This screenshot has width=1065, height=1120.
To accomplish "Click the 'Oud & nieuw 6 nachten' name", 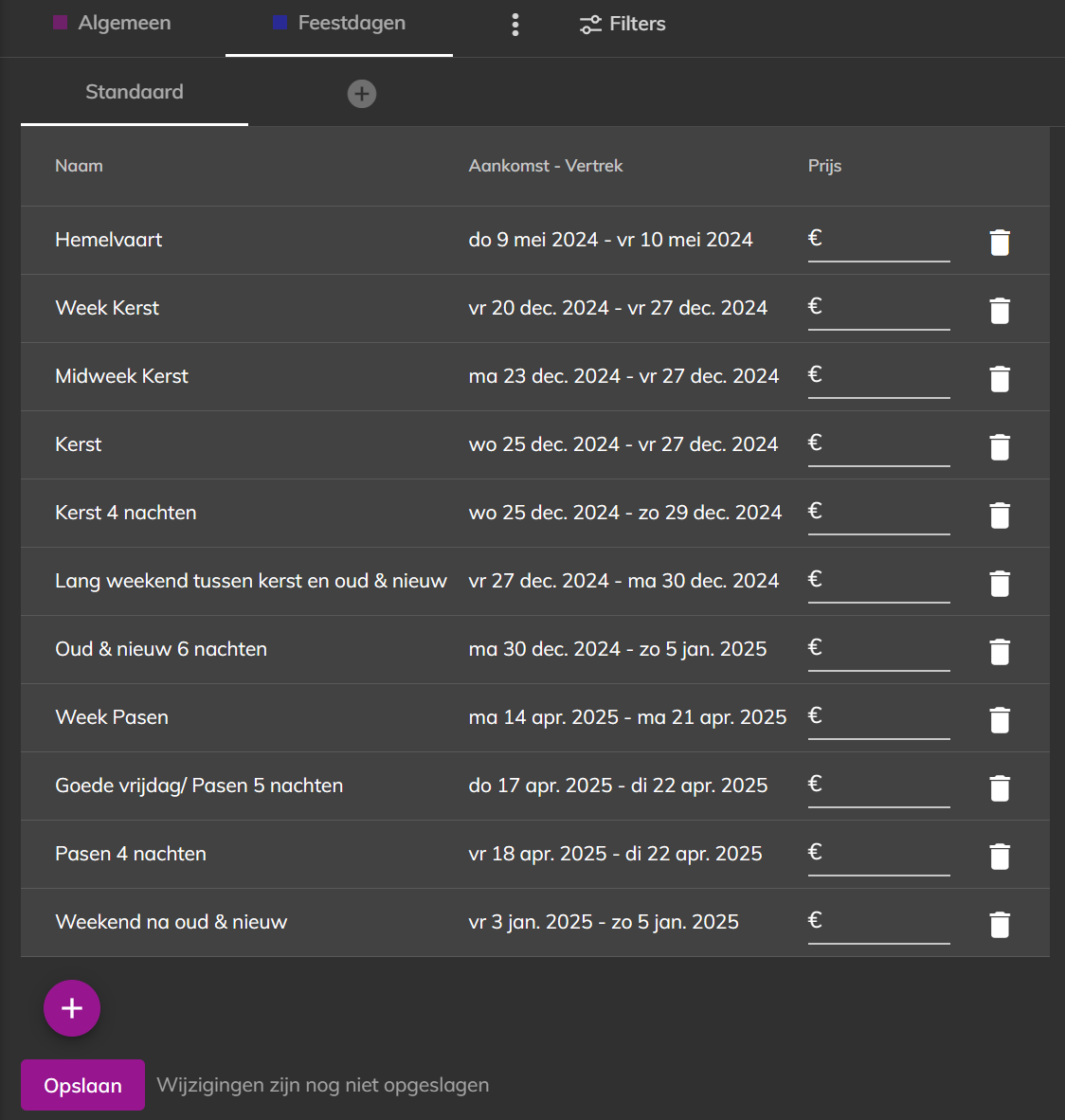I will point(161,649).
